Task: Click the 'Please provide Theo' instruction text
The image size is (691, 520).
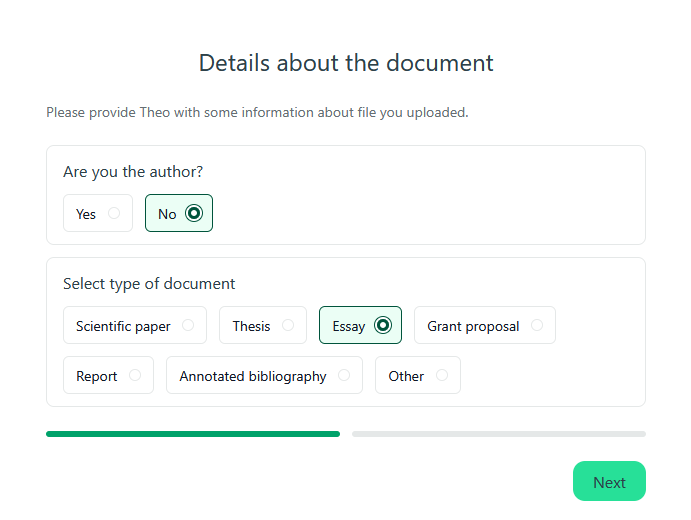Action: (x=257, y=113)
